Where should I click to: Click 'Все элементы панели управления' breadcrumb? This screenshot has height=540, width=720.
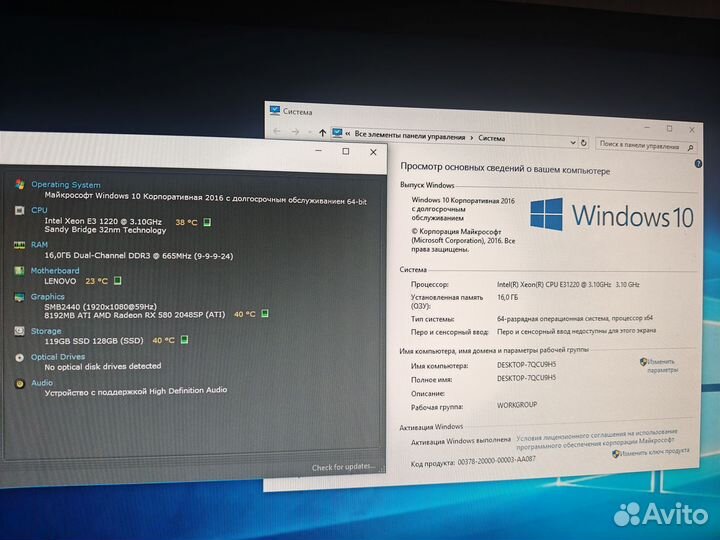pos(409,136)
